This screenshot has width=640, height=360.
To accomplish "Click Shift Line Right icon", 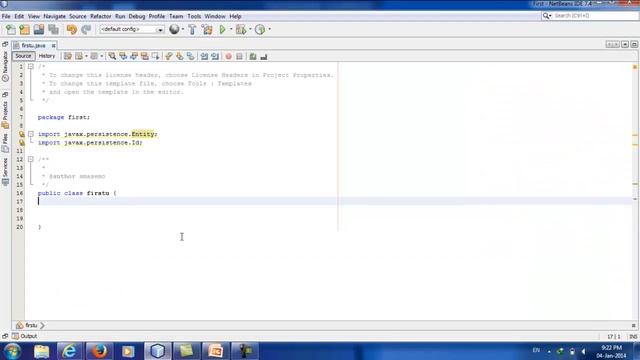I will (x=215, y=56).
